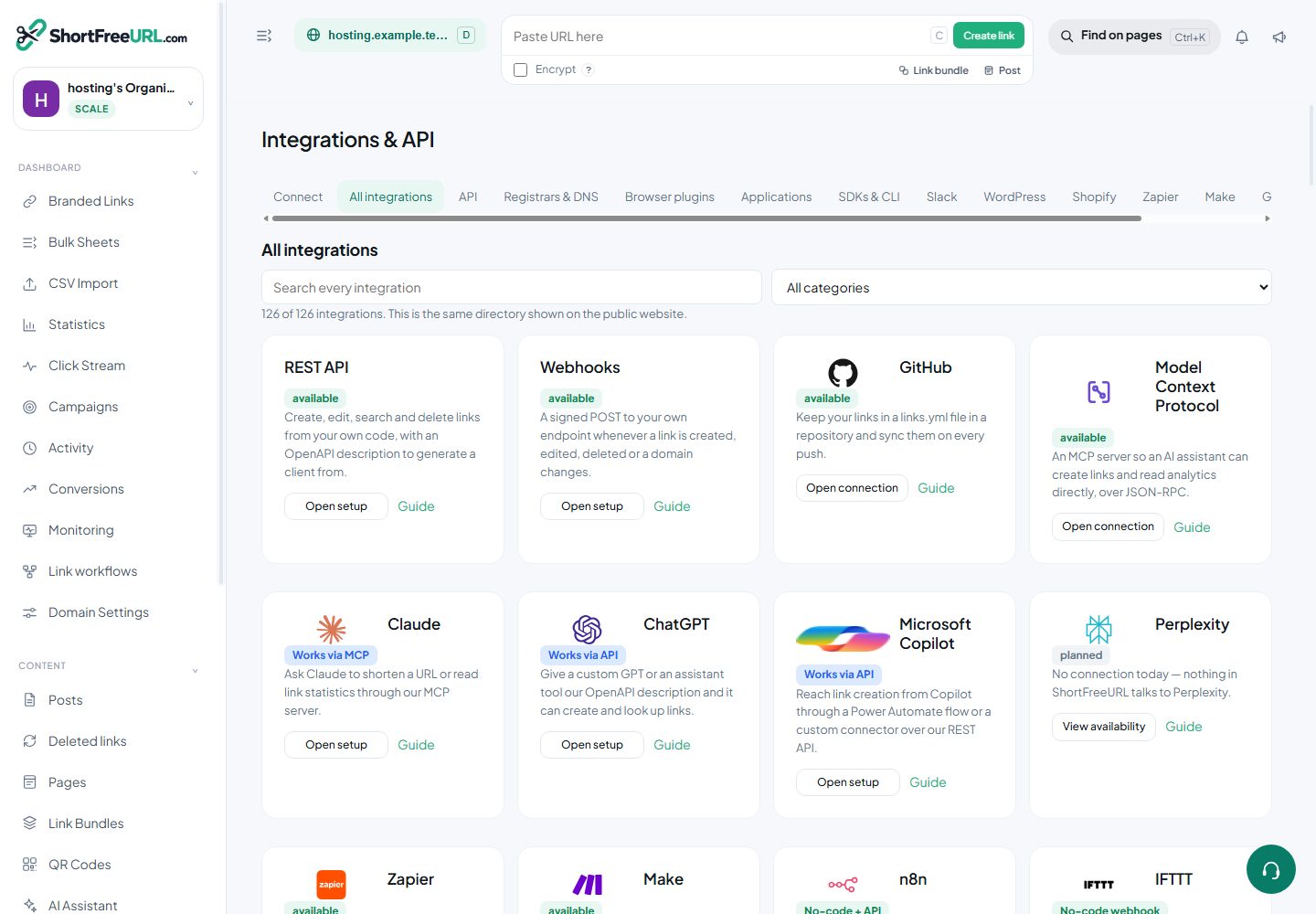Switch to the SDKs & CLI tab
This screenshot has width=1316, height=914.
pos(869,197)
